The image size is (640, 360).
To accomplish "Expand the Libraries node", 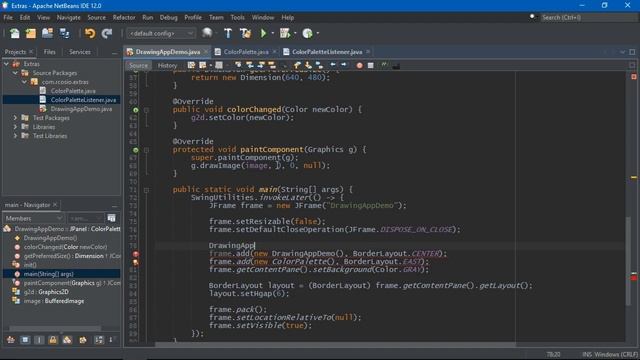I will coord(15,127).
